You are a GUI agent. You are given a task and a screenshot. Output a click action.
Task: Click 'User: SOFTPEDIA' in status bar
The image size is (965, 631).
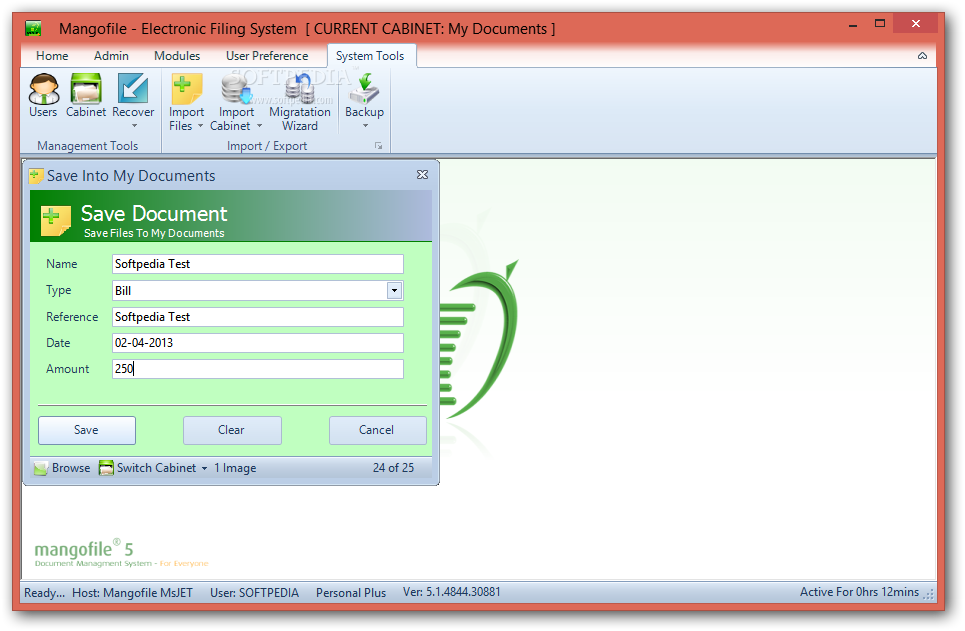pos(255,593)
